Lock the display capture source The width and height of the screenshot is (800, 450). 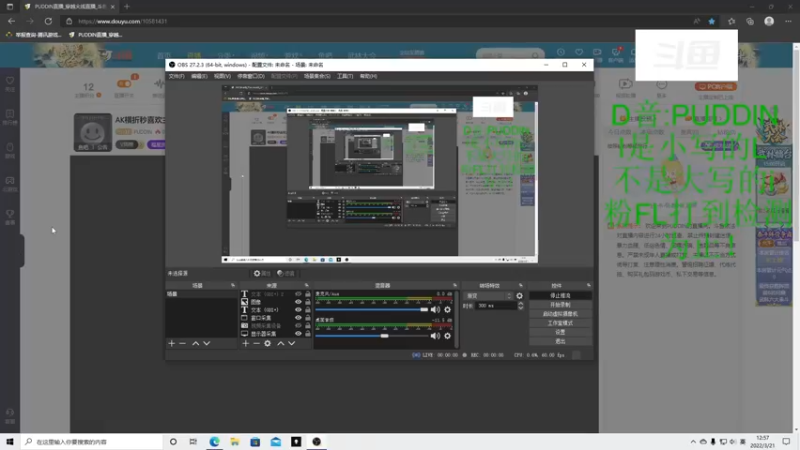click(308, 334)
